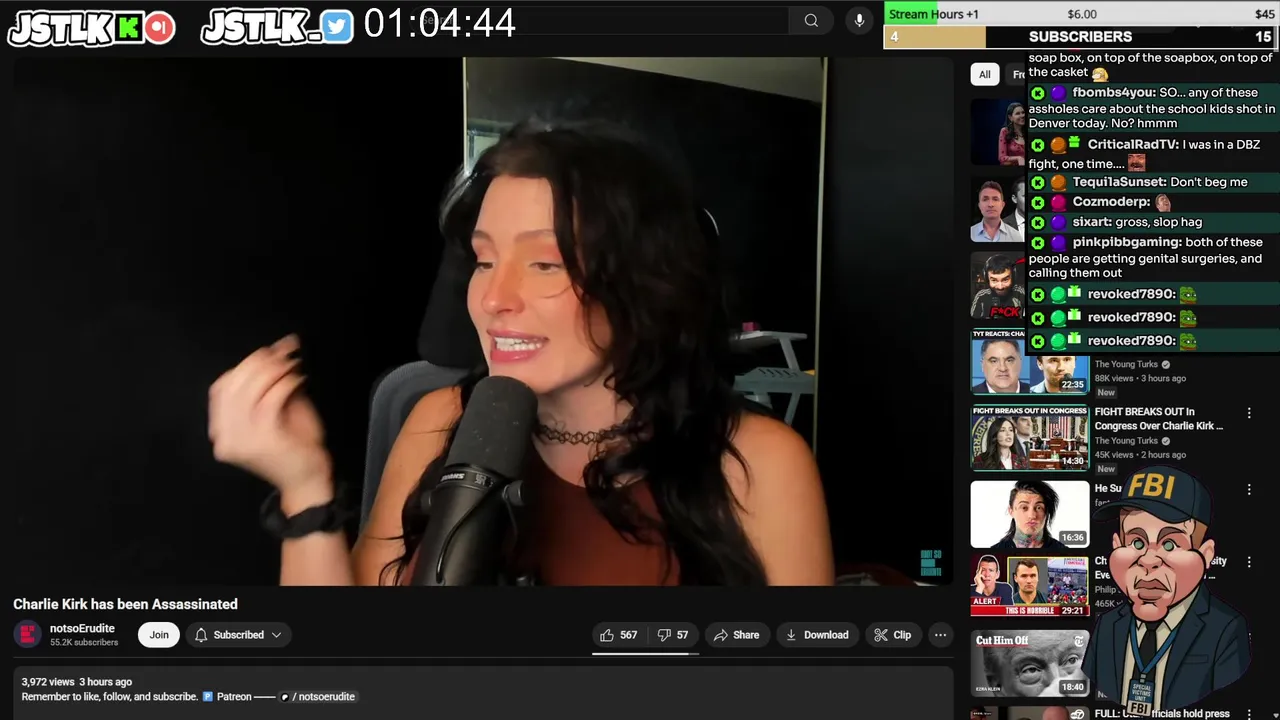
Task: Click fbombs4you chat username
Action: click(1114, 92)
